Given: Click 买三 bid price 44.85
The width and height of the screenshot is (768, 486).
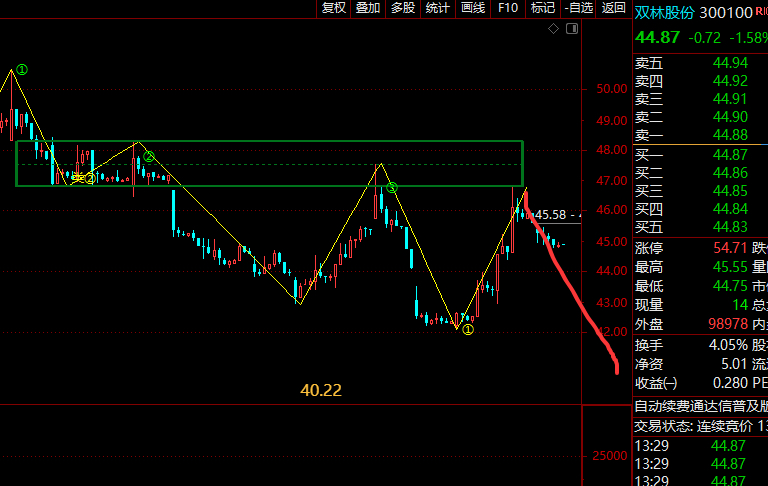Looking at the screenshot, I should point(730,191).
